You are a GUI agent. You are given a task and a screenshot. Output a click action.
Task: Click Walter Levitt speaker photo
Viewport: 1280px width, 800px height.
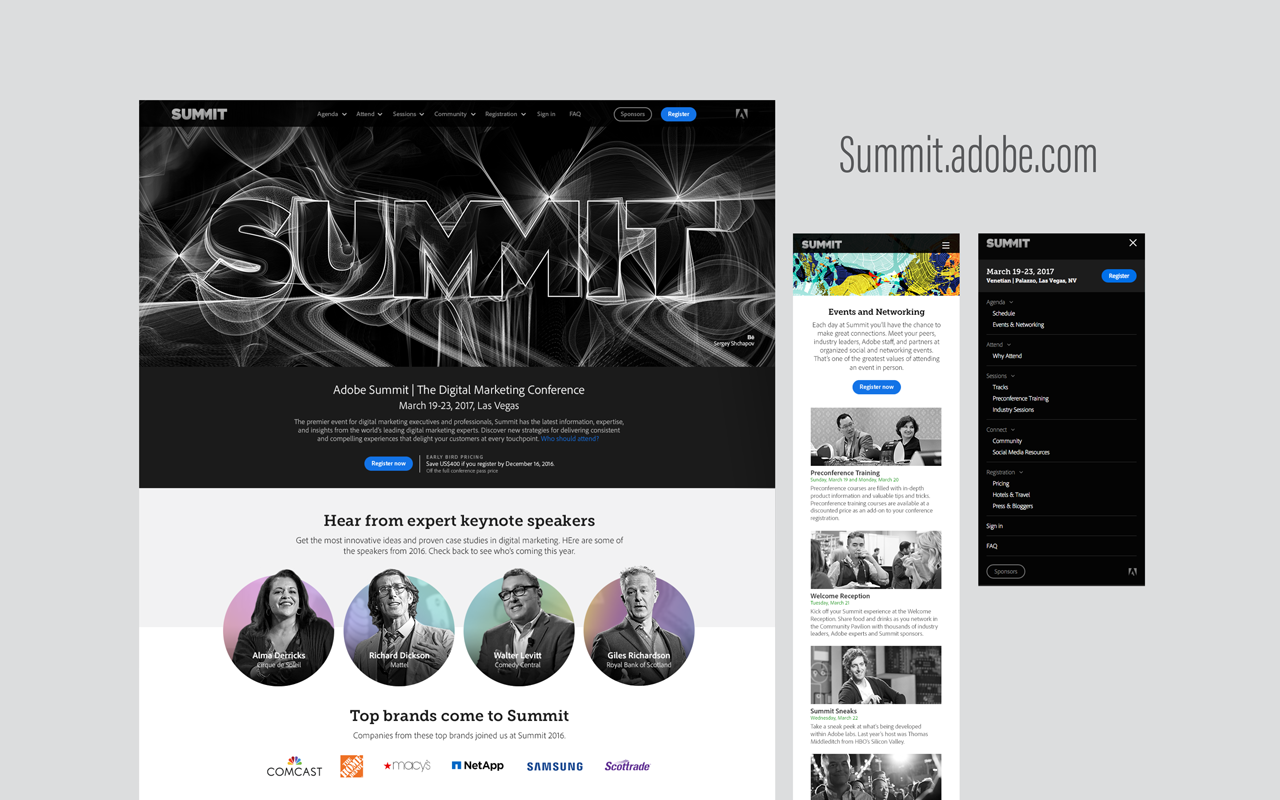tap(518, 630)
